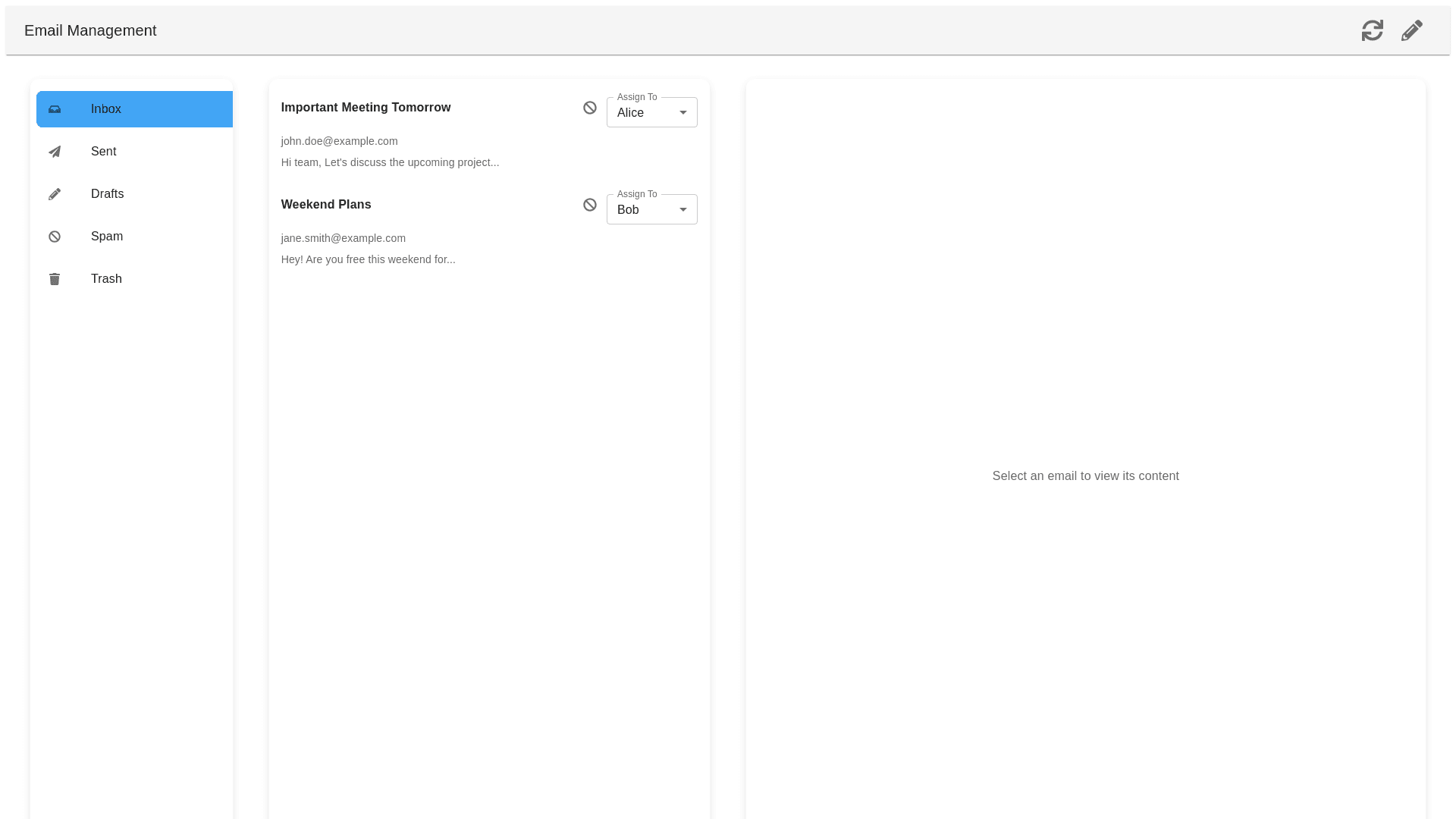Open the Drafts folder
1456x819 pixels.
(x=107, y=194)
